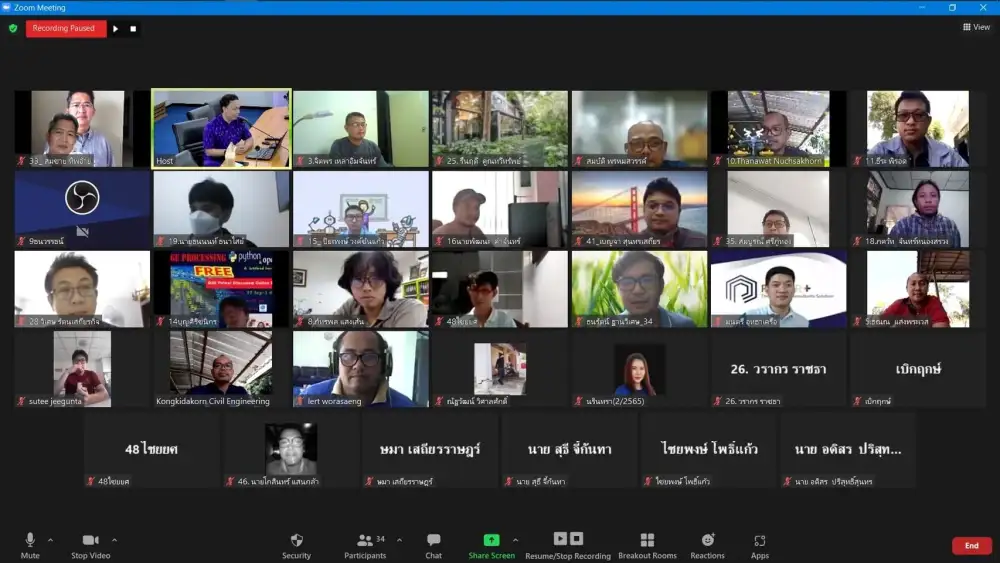The height and width of the screenshot is (563, 1000).
Task: Select the Host video thumbnail
Action: coord(220,128)
